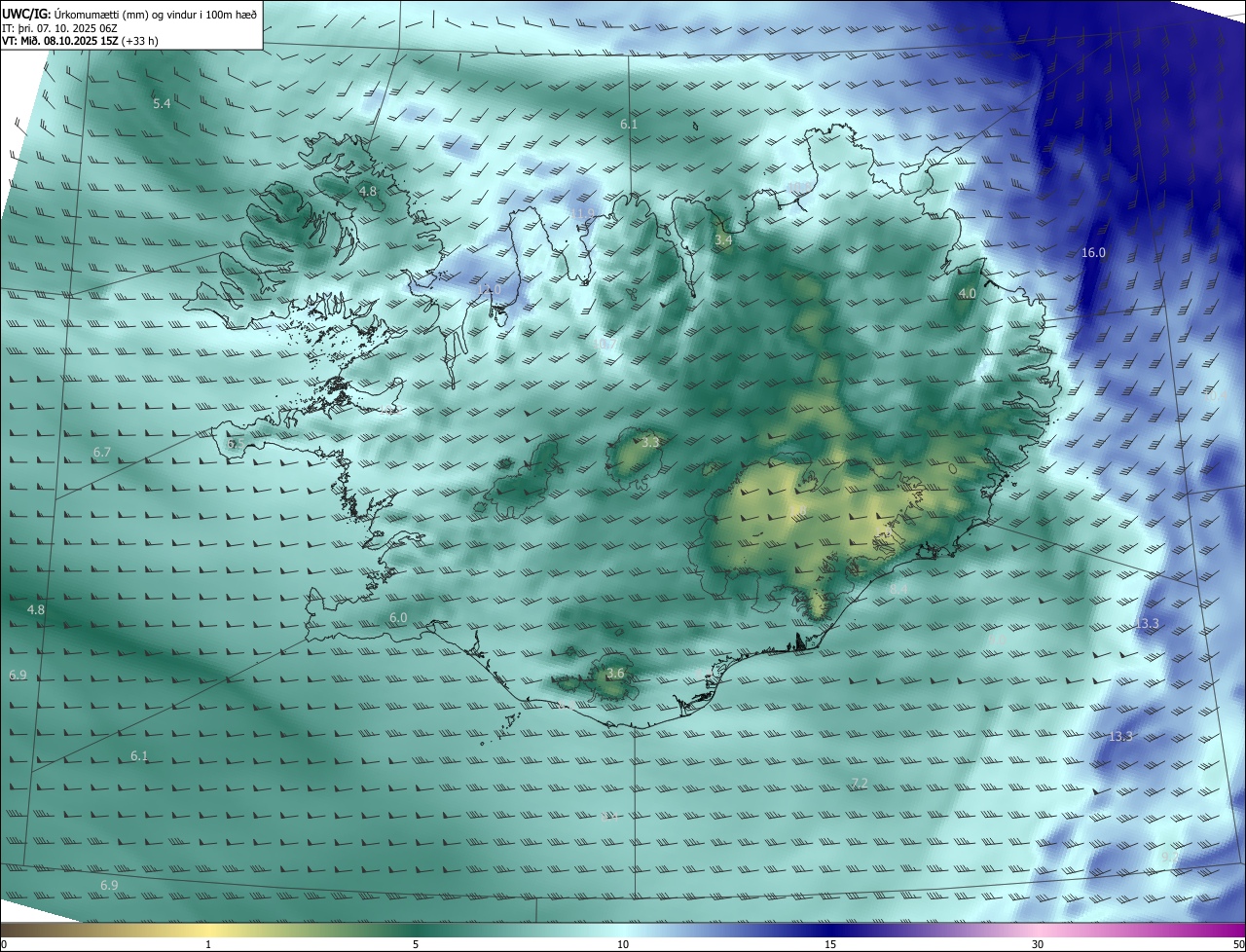
Task: Click the pale pink segment of the color scale
Action: point(1038,930)
